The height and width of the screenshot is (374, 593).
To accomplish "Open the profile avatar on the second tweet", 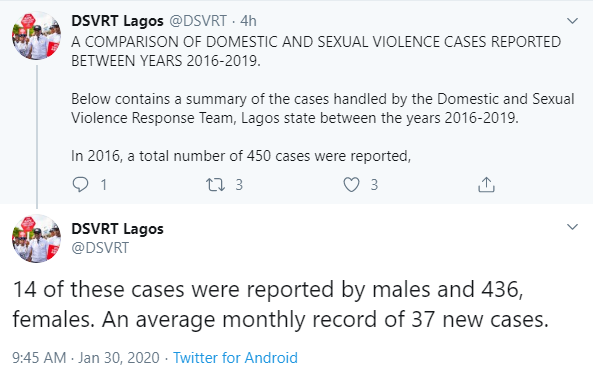I will tap(37, 238).
